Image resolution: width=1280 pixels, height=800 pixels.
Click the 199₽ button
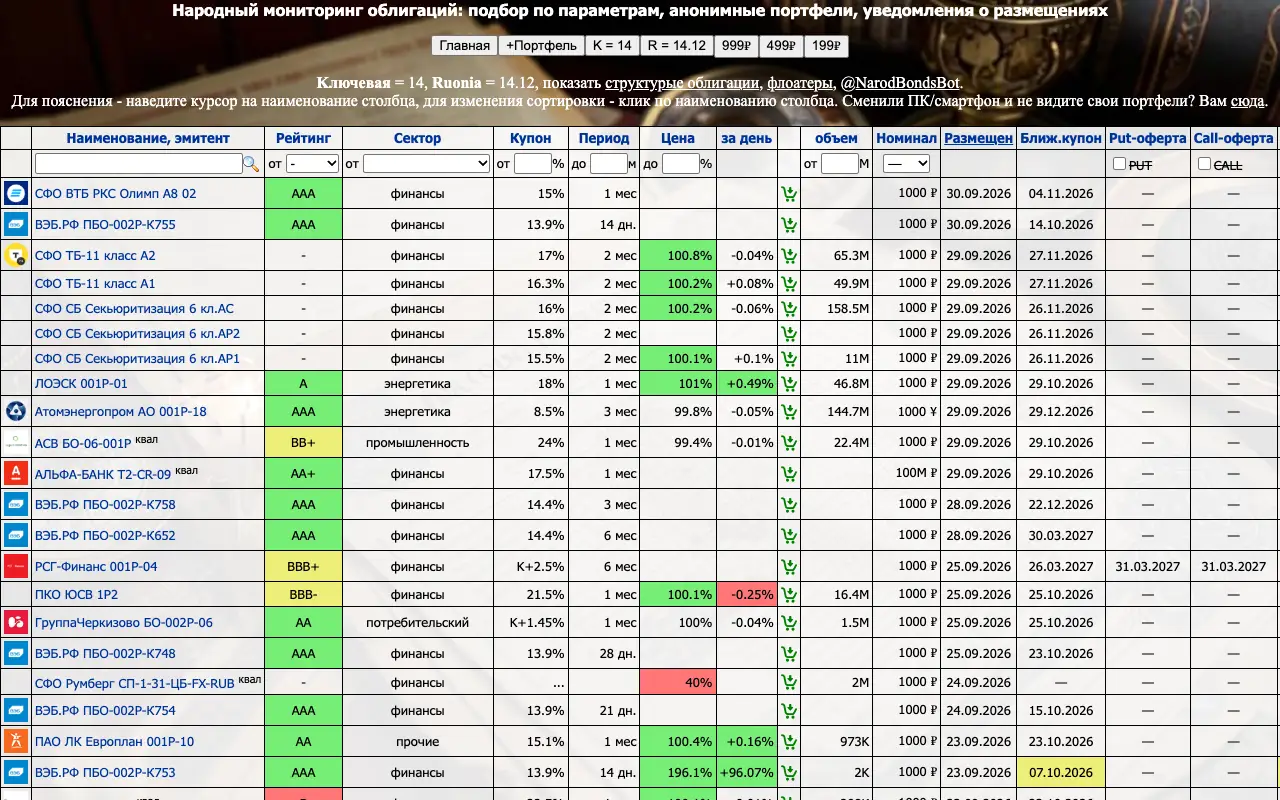point(826,46)
